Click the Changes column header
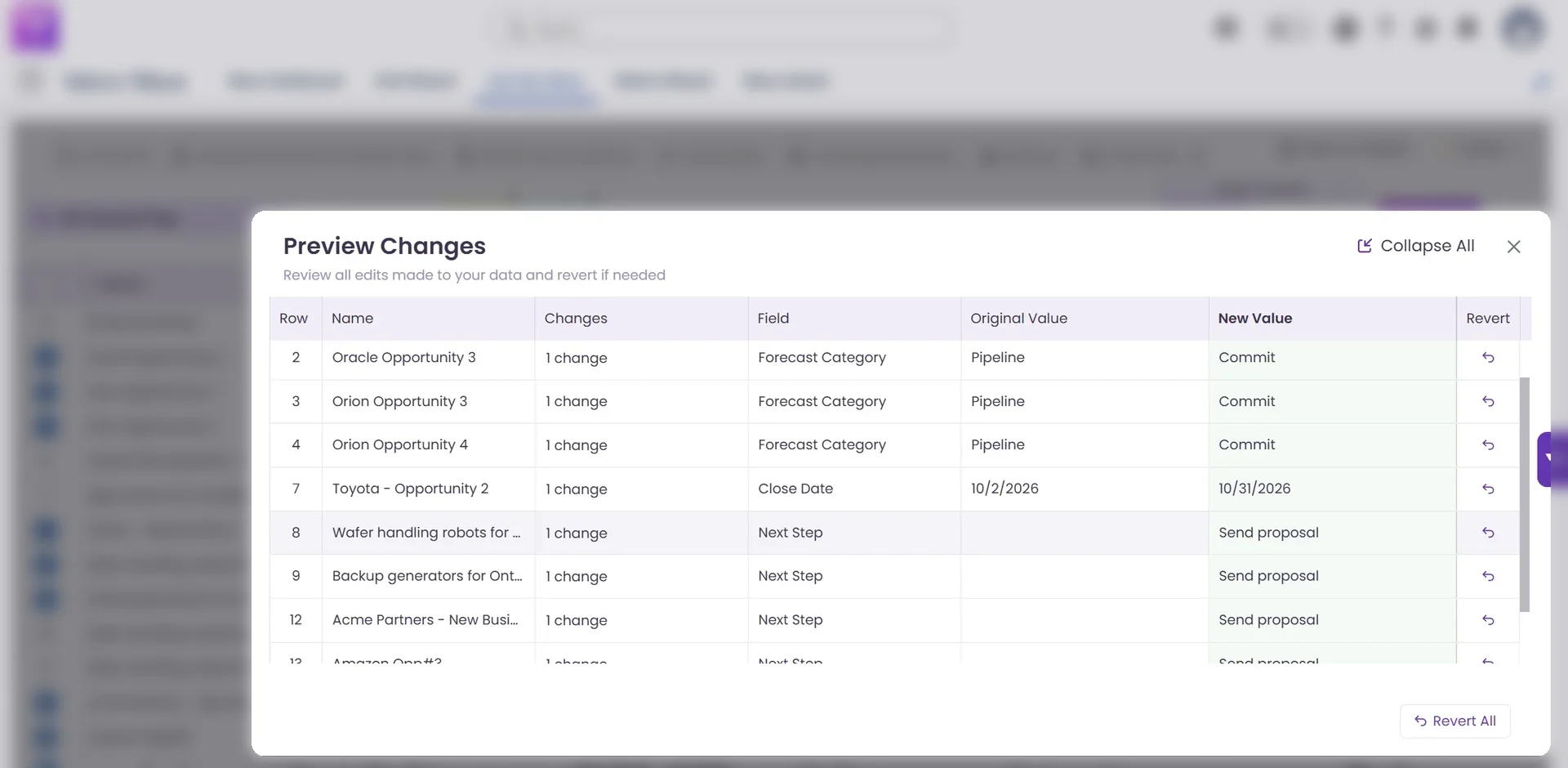 [x=641, y=319]
